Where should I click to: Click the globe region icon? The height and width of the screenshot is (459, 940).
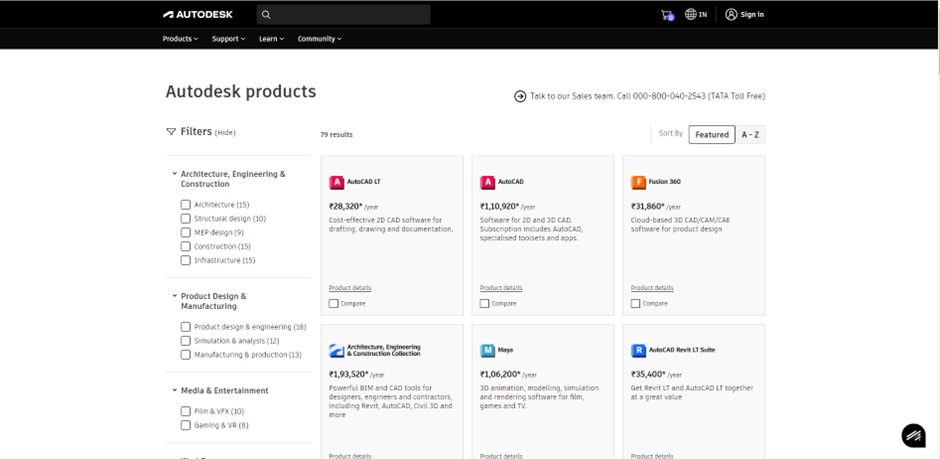pyautogui.click(x=691, y=14)
